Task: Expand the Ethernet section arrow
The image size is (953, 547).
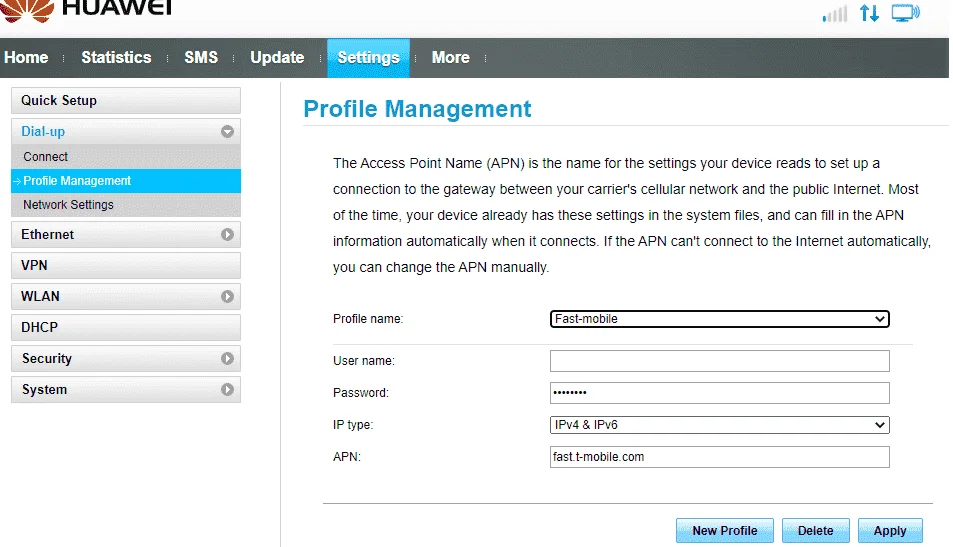Action: point(227,235)
